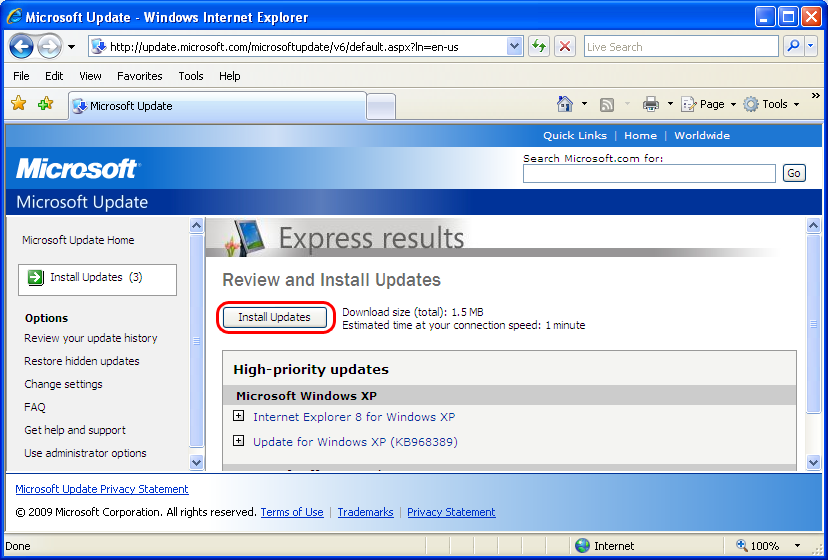This screenshot has width=828, height=560.
Task: Open the footer Privacy Statement link
Action: (451, 512)
